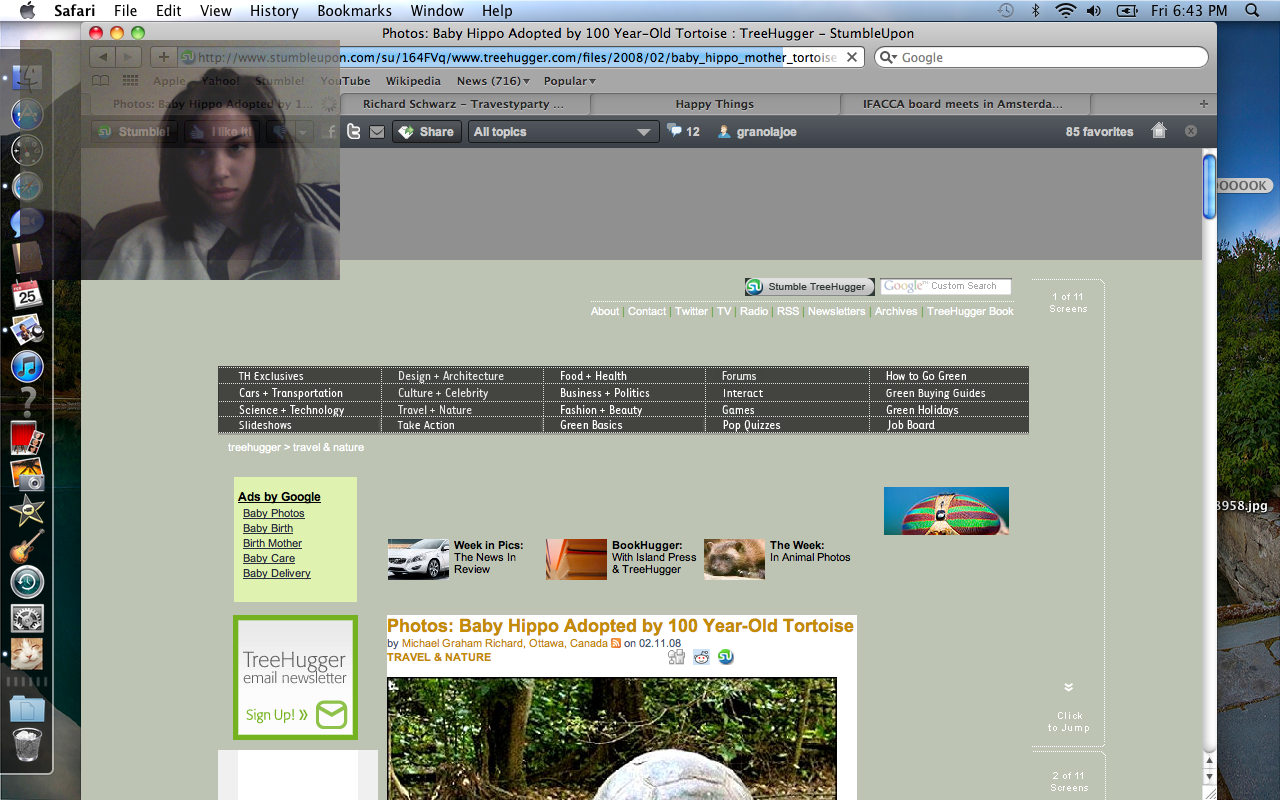Click the RSS feed icon beside author name
1280x800 pixels.
616,644
